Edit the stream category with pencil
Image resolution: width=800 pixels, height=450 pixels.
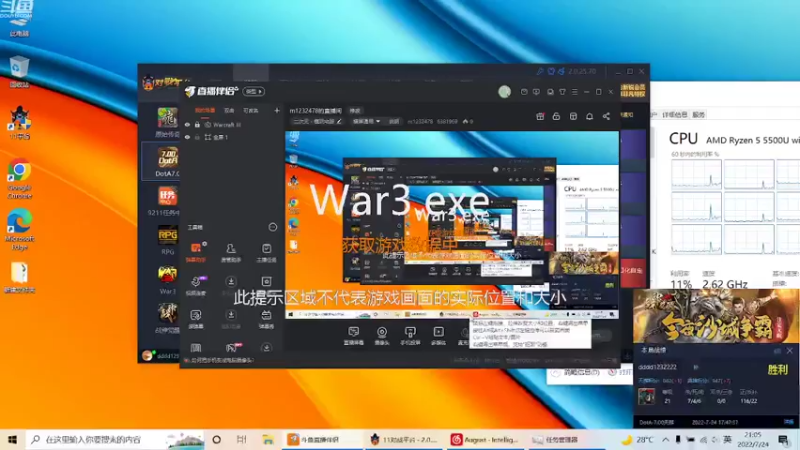point(339,121)
